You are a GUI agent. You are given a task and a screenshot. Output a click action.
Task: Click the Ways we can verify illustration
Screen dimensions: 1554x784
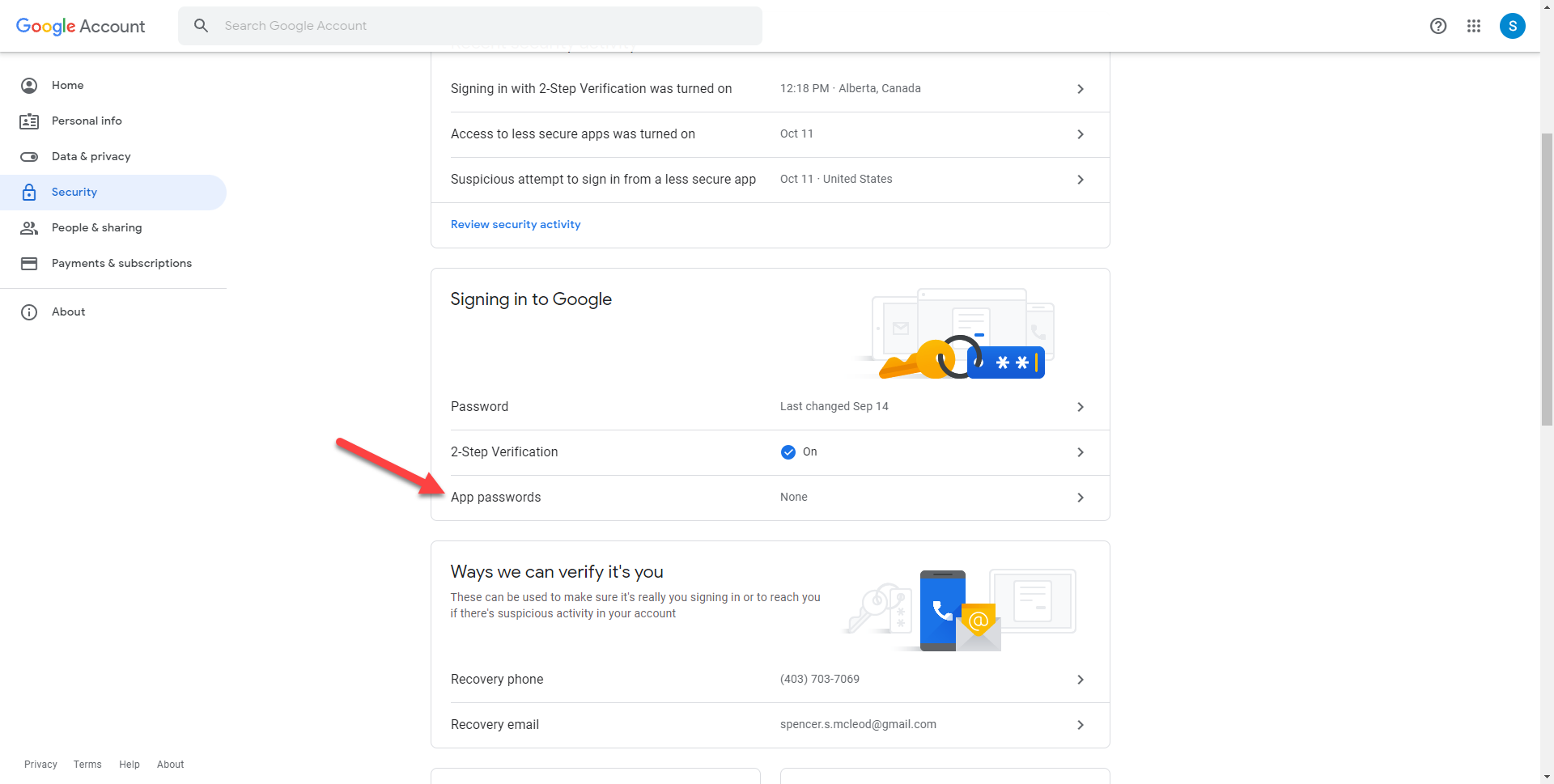(x=961, y=610)
